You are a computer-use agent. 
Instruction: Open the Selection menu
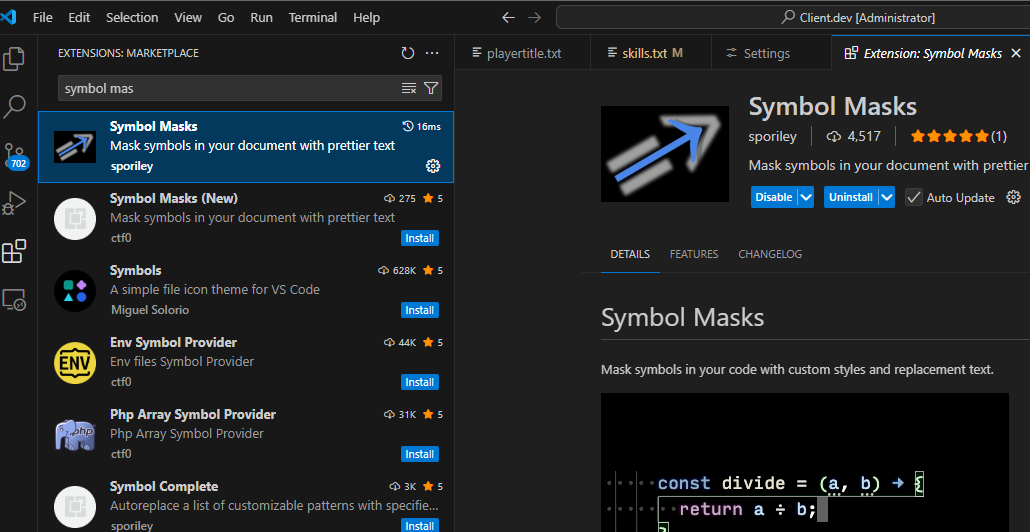point(132,18)
